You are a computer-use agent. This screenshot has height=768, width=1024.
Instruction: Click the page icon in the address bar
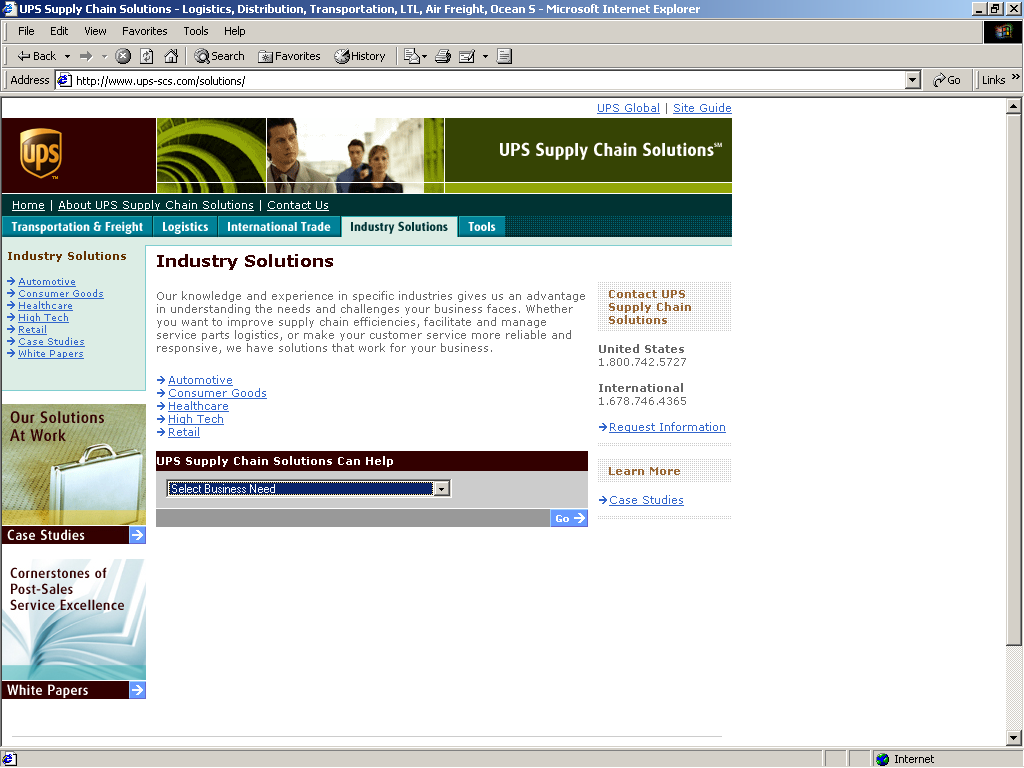tap(64, 80)
